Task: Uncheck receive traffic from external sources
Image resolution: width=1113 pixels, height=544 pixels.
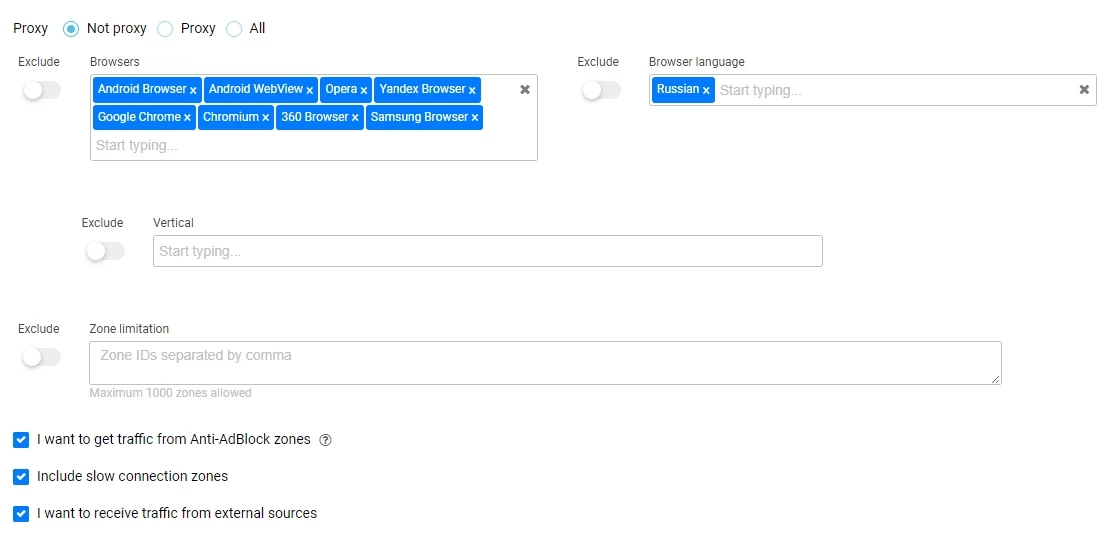Action: [21, 513]
